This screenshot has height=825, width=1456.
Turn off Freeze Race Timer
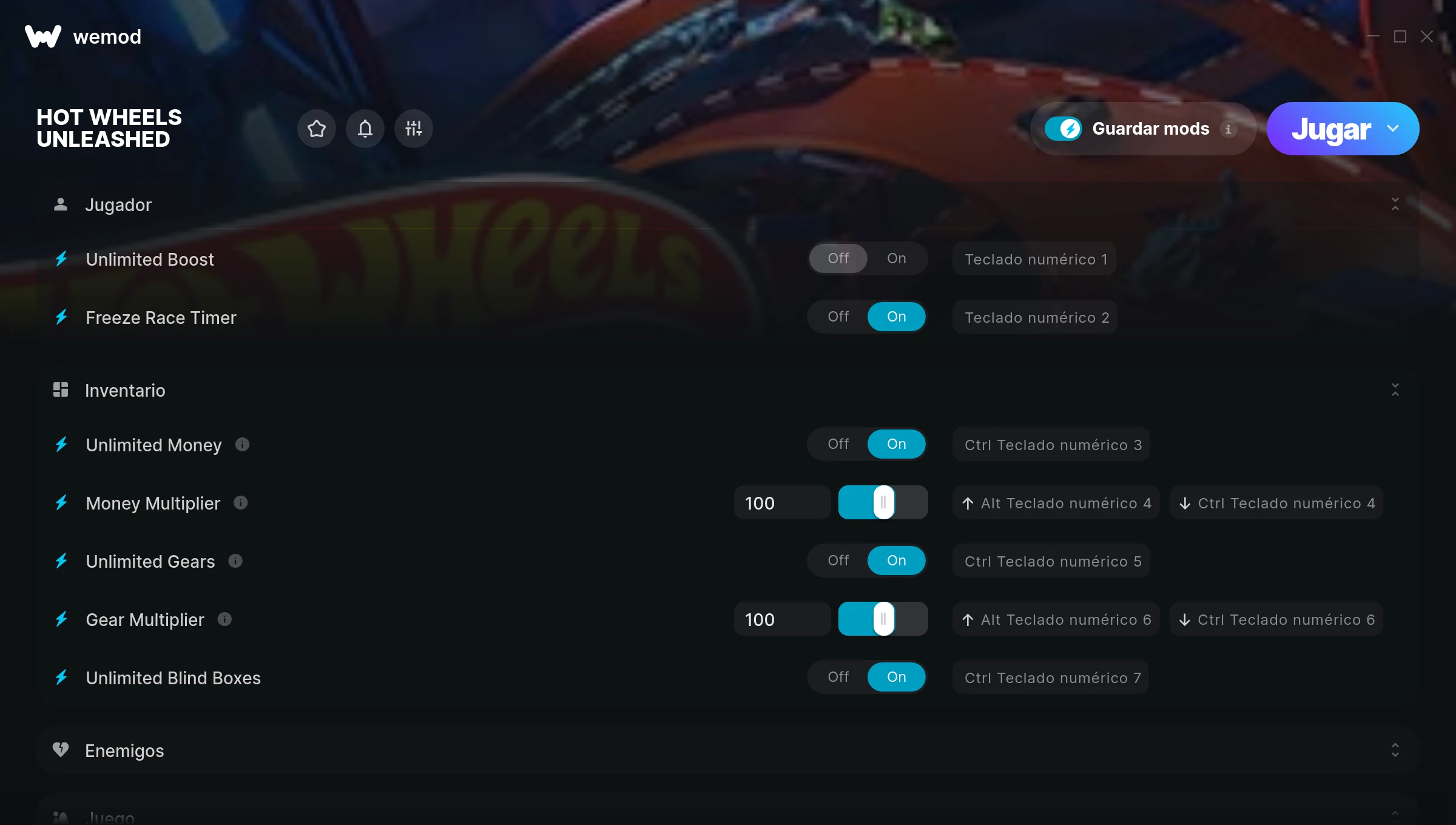click(x=838, y=317)
